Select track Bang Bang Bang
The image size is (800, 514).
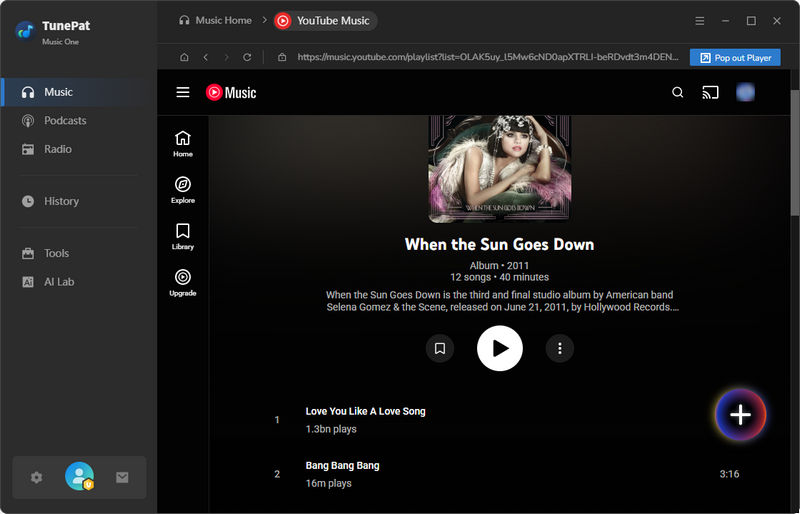tap(342, 466)
